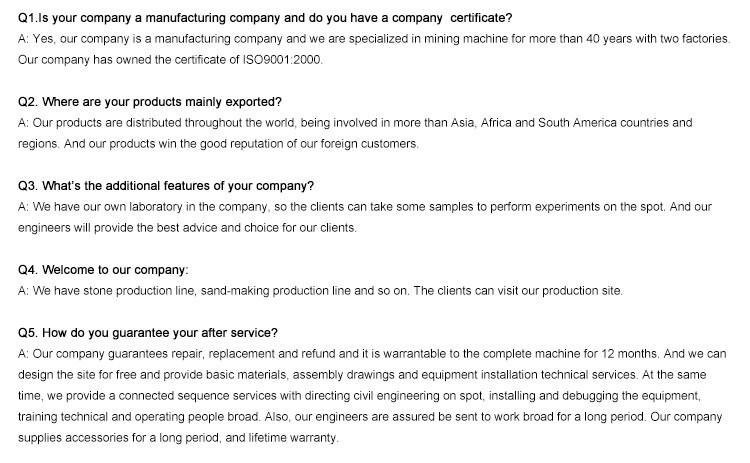The image size is (750, 463).
Task: Click the line about accessories and lifetime warranty
Action: [x=180, y=436]
